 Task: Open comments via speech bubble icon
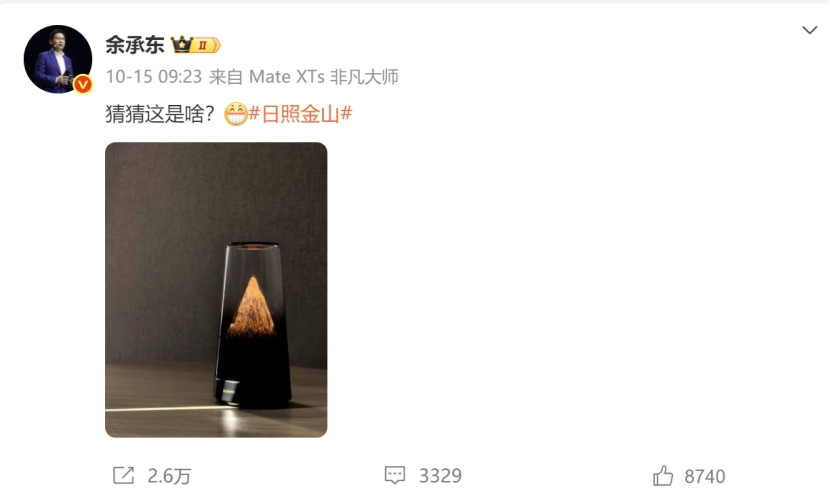click(x=395, y=475)
